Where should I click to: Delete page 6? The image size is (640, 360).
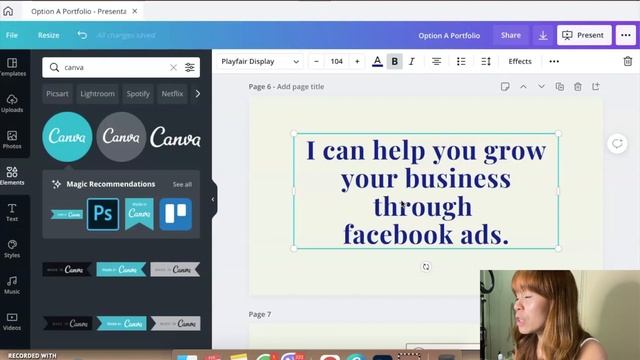(x=578, y=87)
